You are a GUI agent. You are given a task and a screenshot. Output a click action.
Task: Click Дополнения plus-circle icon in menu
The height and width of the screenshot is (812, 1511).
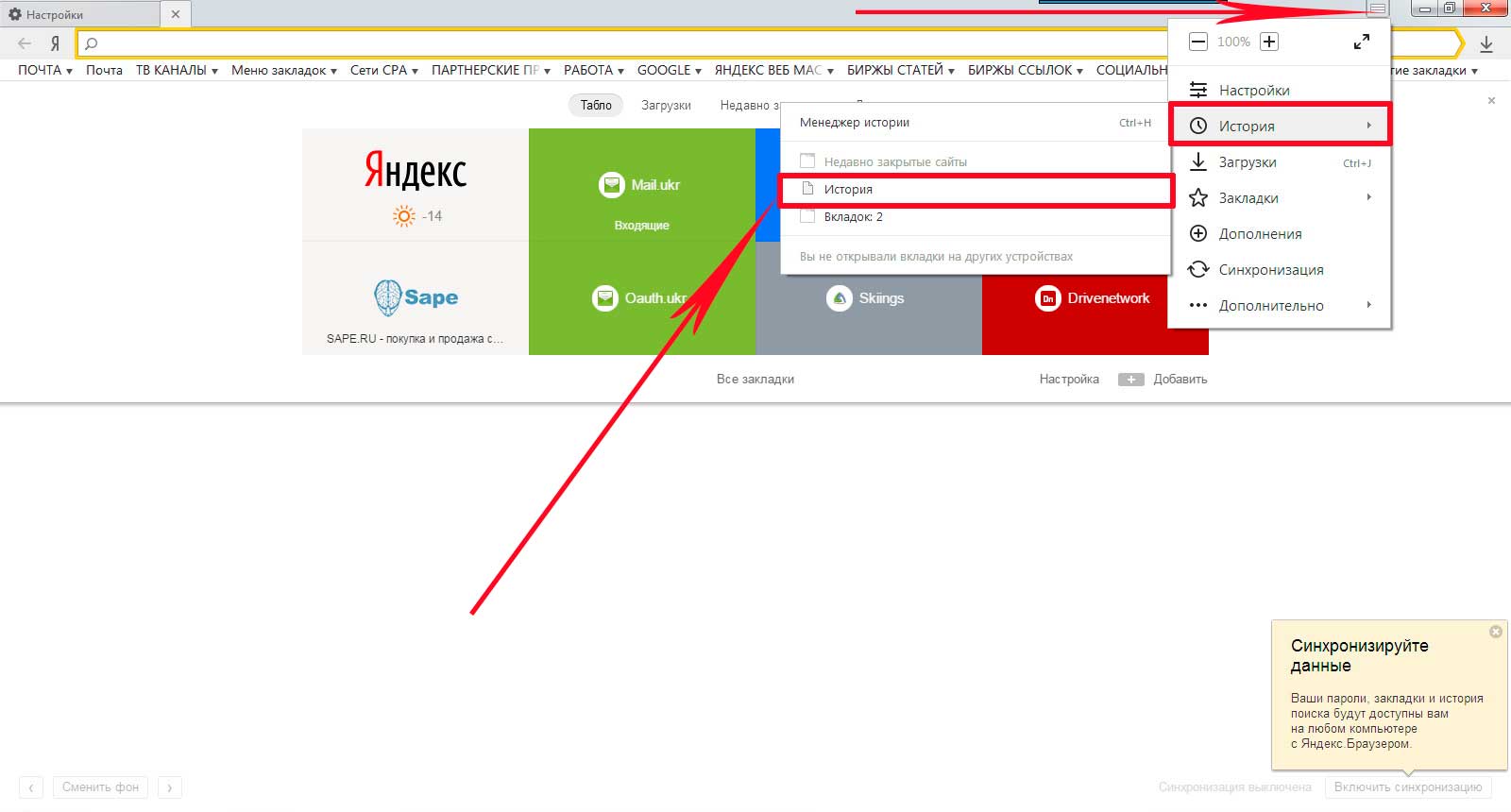(x=1198, y=233)
